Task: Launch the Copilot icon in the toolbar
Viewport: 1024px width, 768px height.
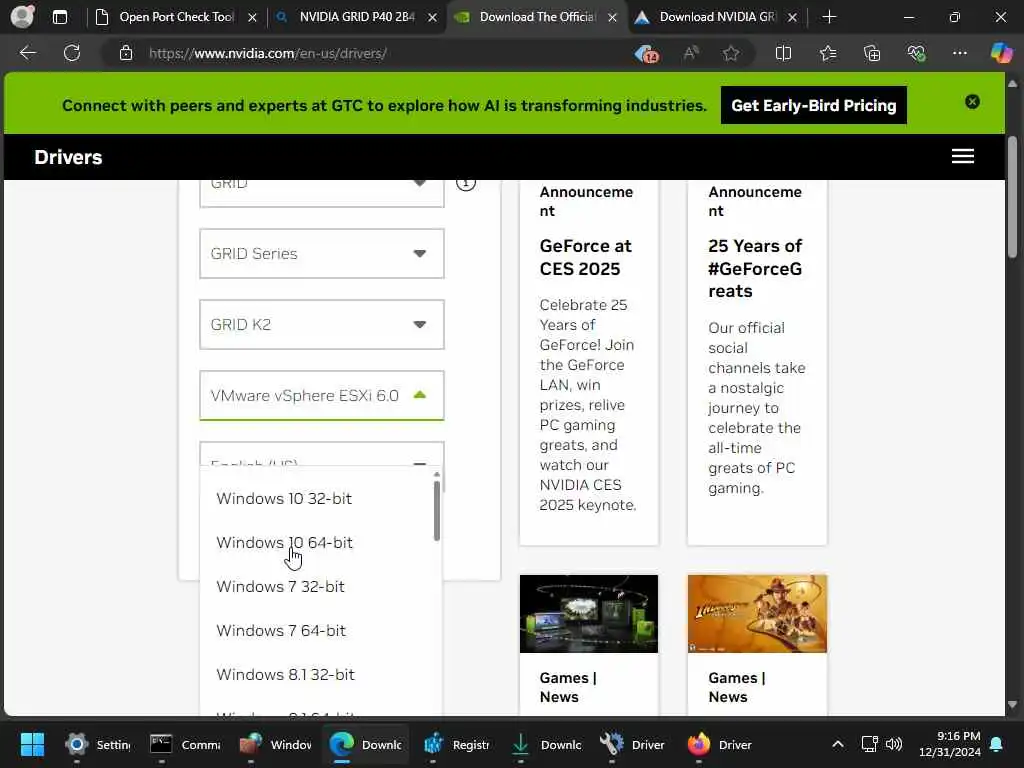Action: (x=1001, y=53)
